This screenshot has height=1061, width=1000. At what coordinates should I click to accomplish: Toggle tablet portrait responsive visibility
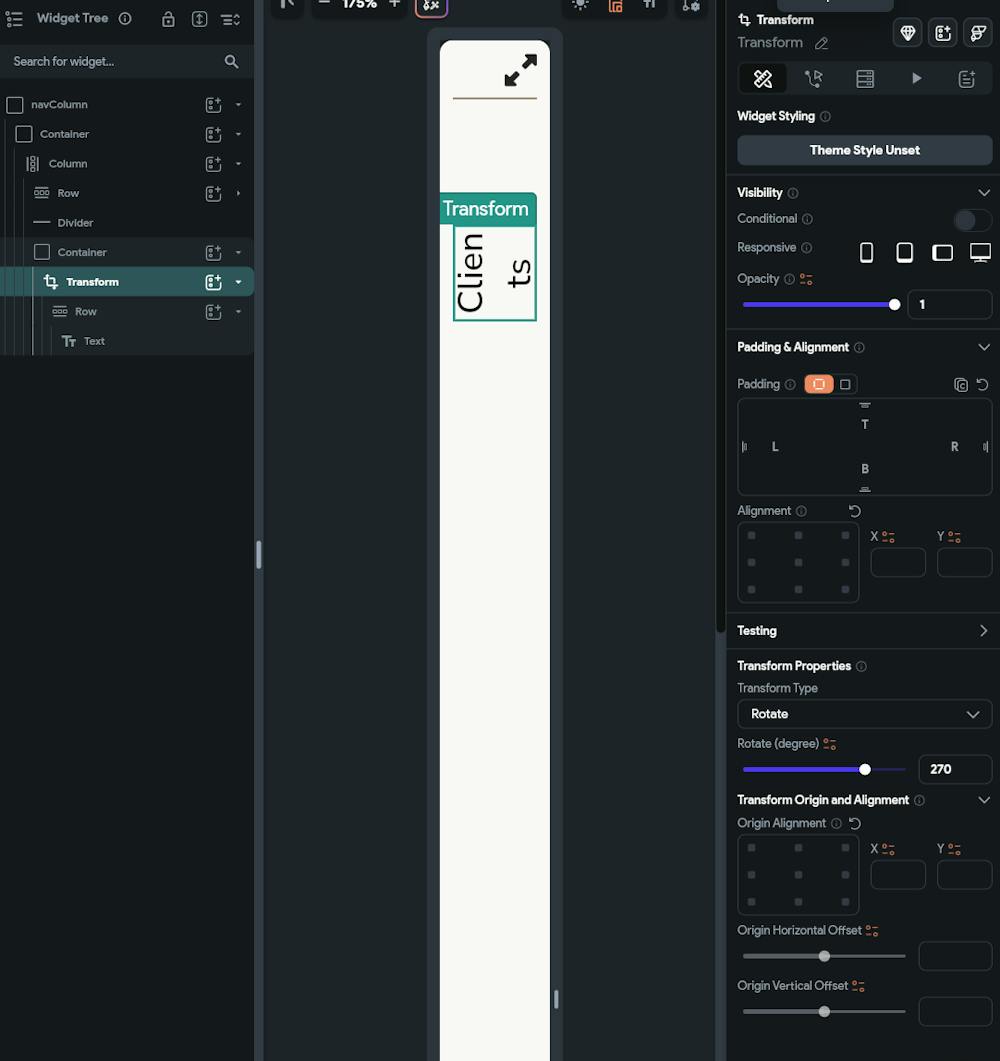pos(904,252)
